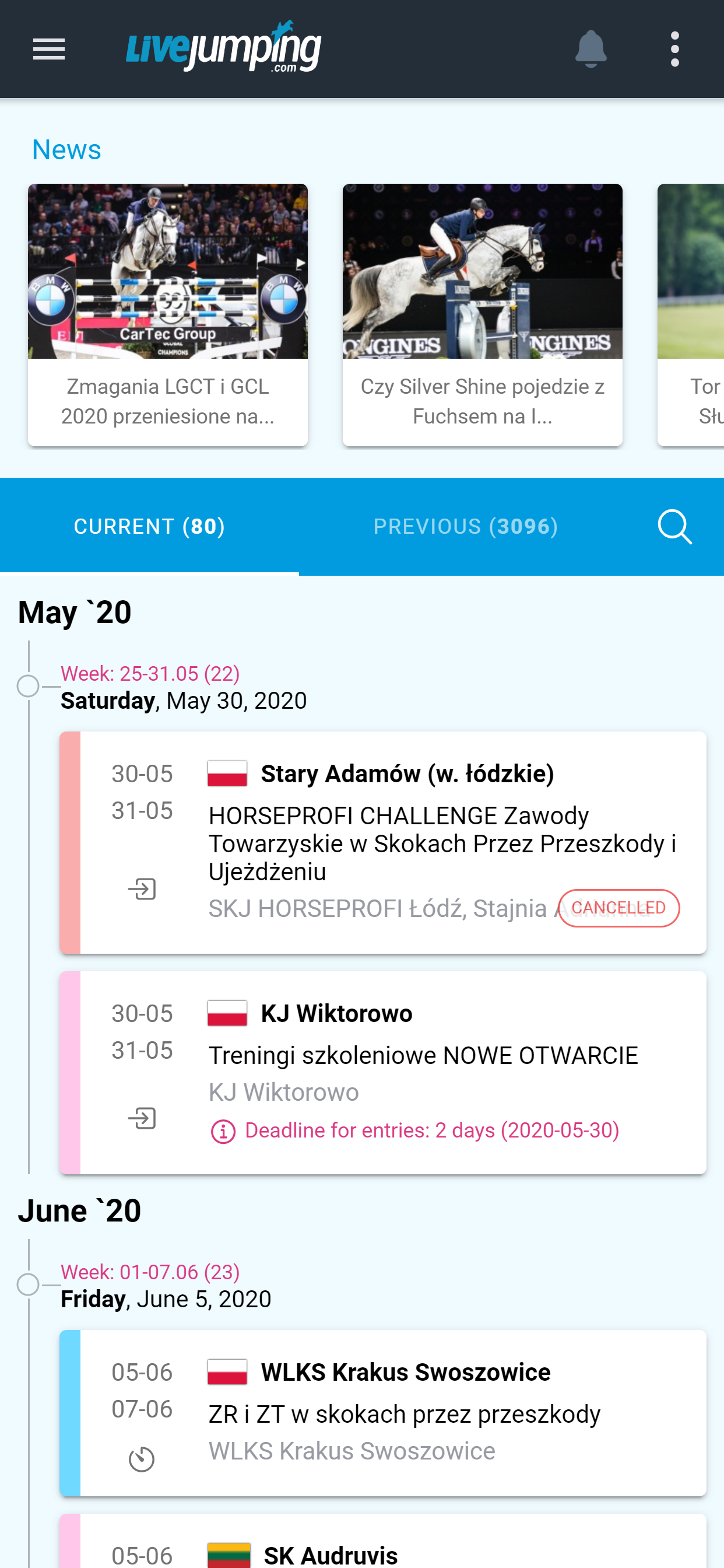
Task: Tap timer icon on WLKS Krakus event
Action: [142, 1459]
